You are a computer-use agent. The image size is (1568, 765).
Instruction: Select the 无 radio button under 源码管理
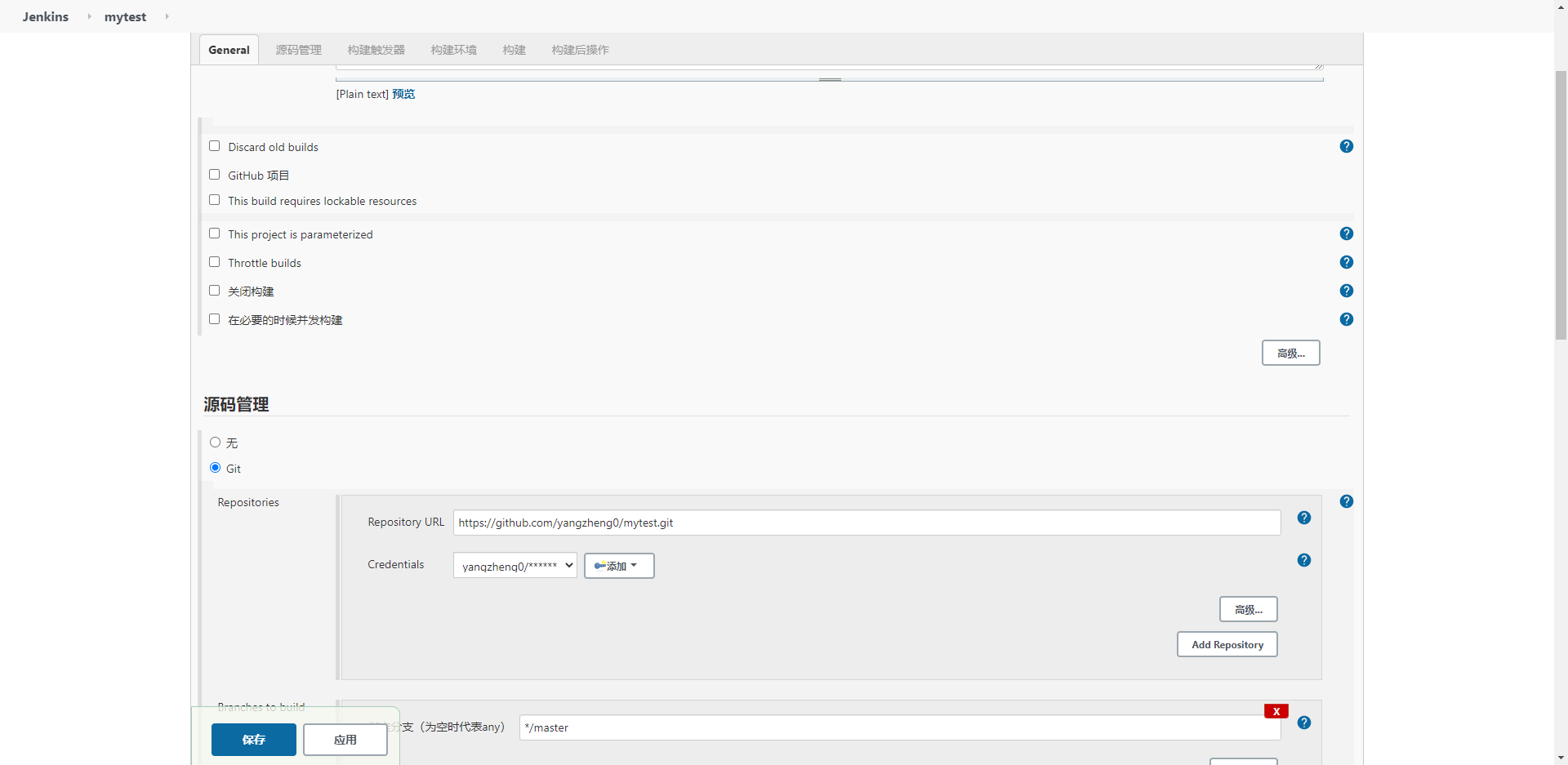216,442
